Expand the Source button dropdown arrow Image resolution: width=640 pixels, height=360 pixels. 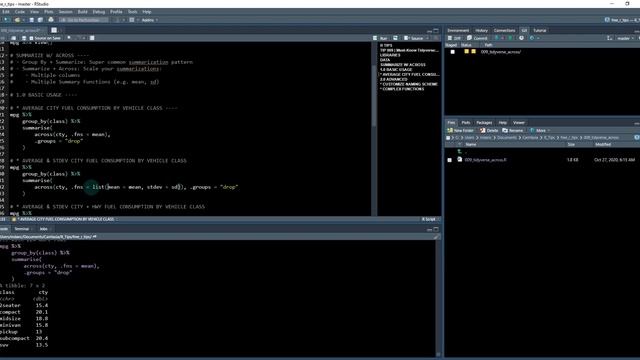(427, 38)
